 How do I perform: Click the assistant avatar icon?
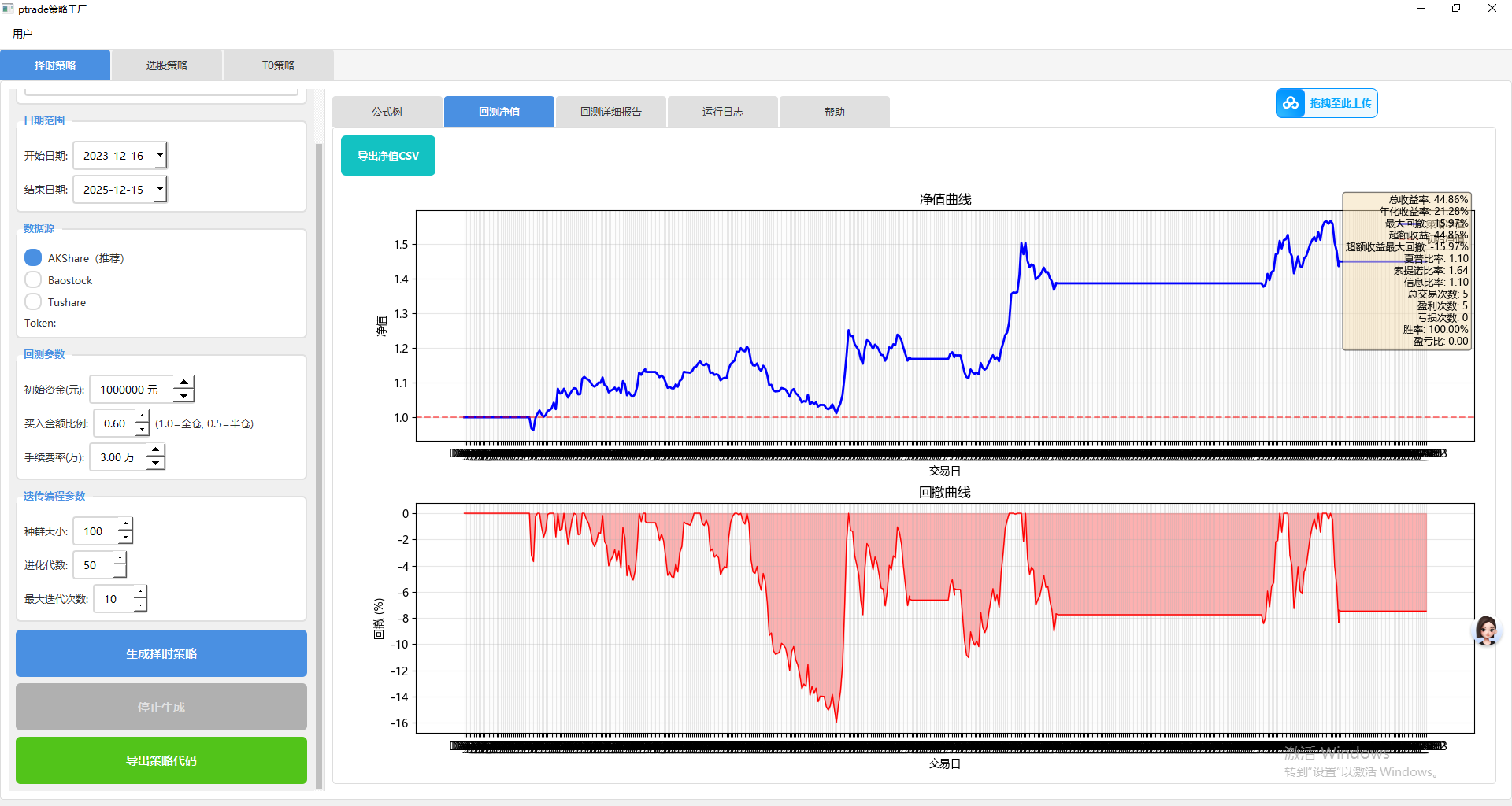1486,630
